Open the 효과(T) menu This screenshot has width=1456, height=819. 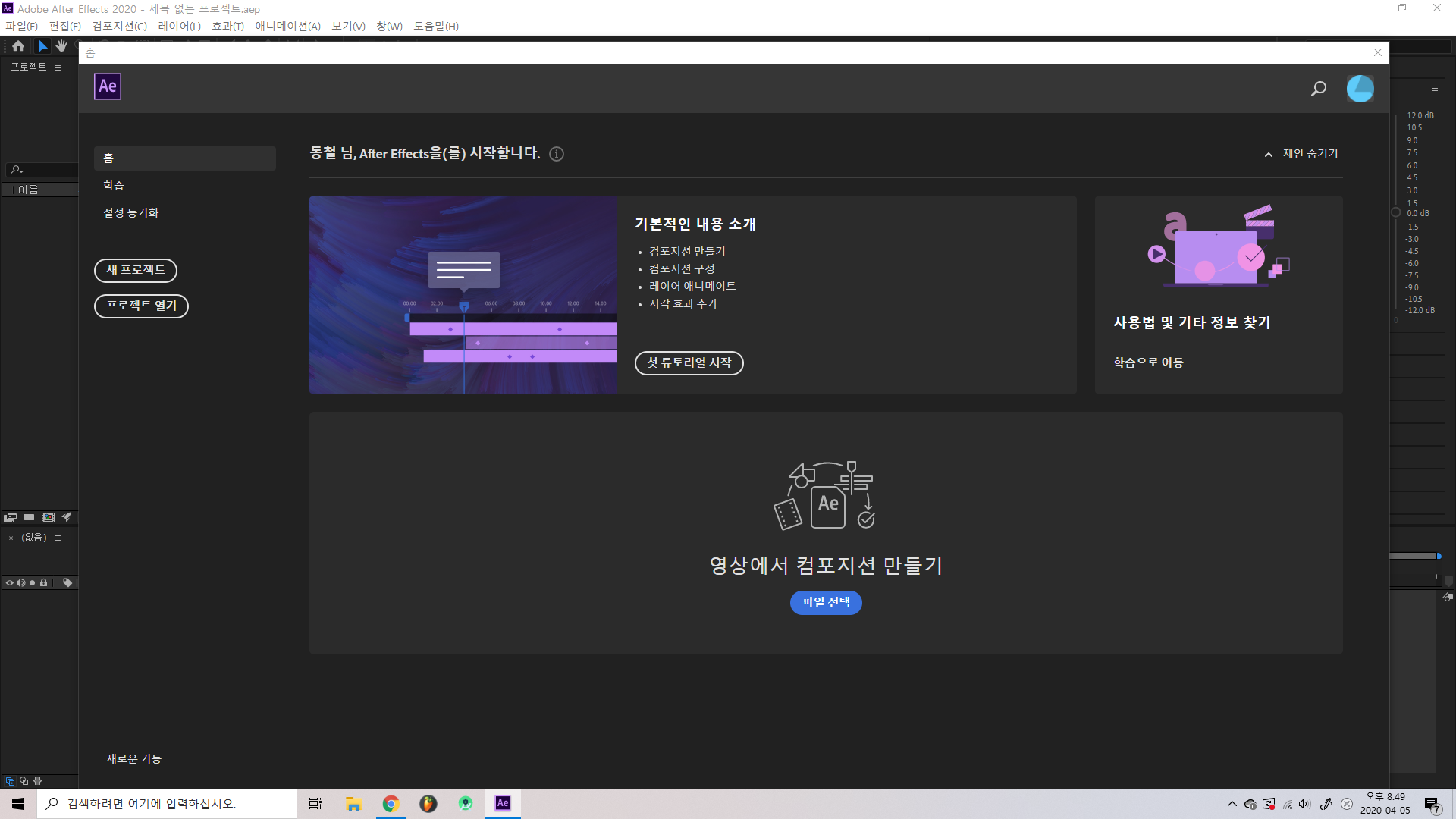(228, 27)
